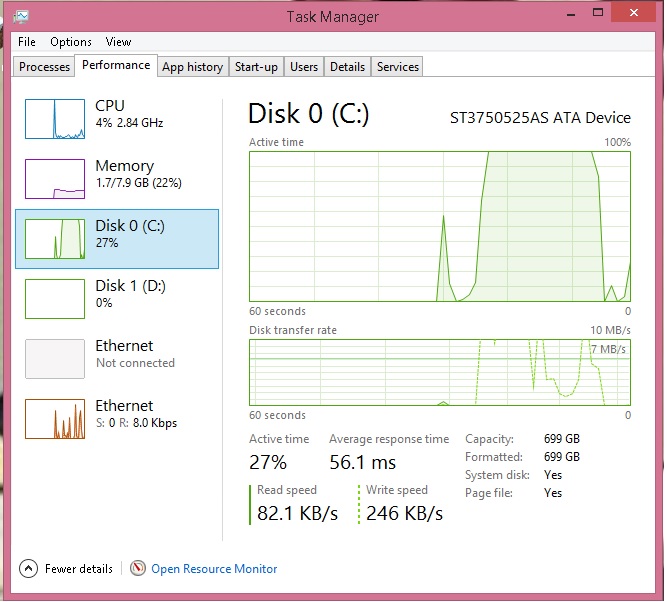Select the CPU usage mini graph

pyautogui.click(x=55, y=119)
